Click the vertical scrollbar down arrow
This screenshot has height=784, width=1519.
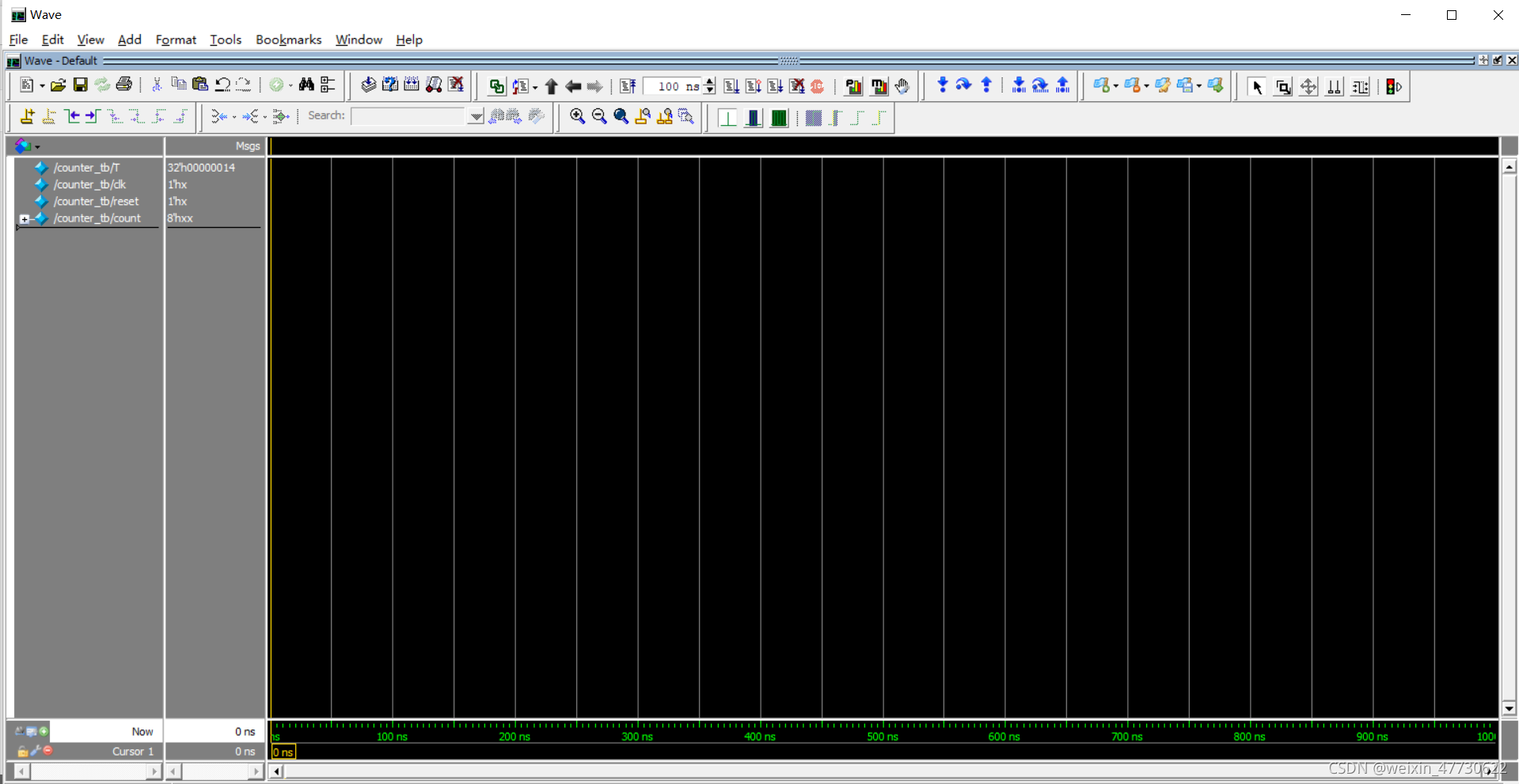pos(1510,709)
